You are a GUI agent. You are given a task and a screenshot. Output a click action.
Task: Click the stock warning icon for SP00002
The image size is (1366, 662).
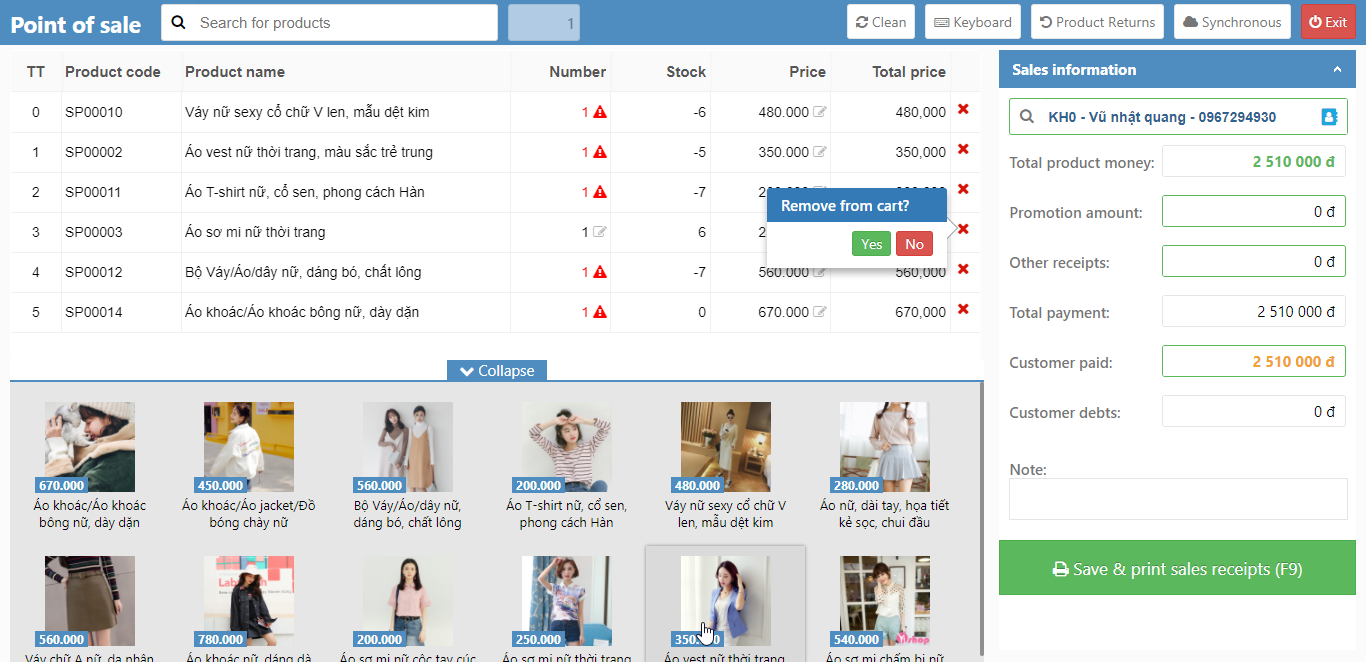coord(600,152)
